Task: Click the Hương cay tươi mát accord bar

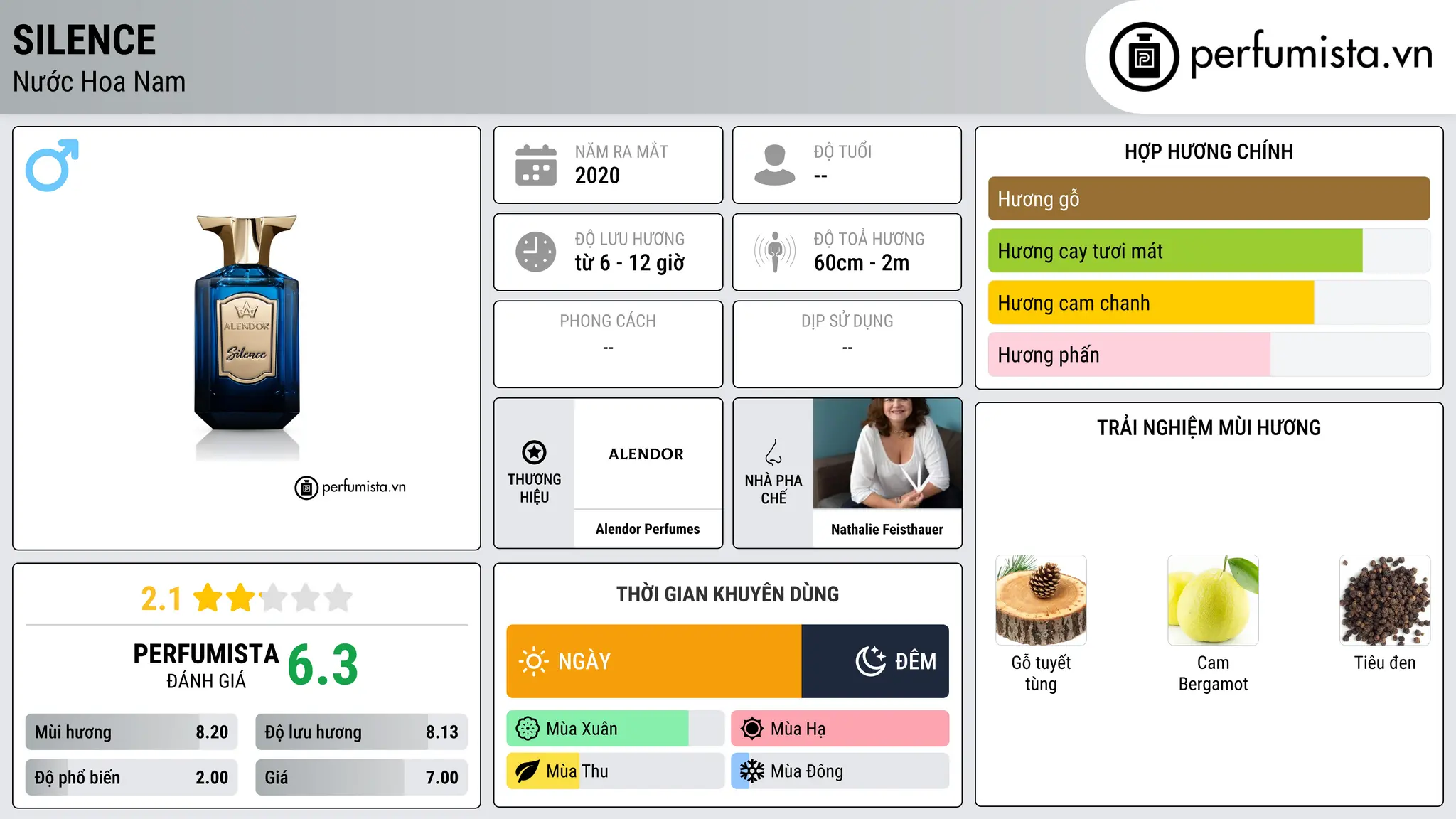Action: (x=1209, y=251)
